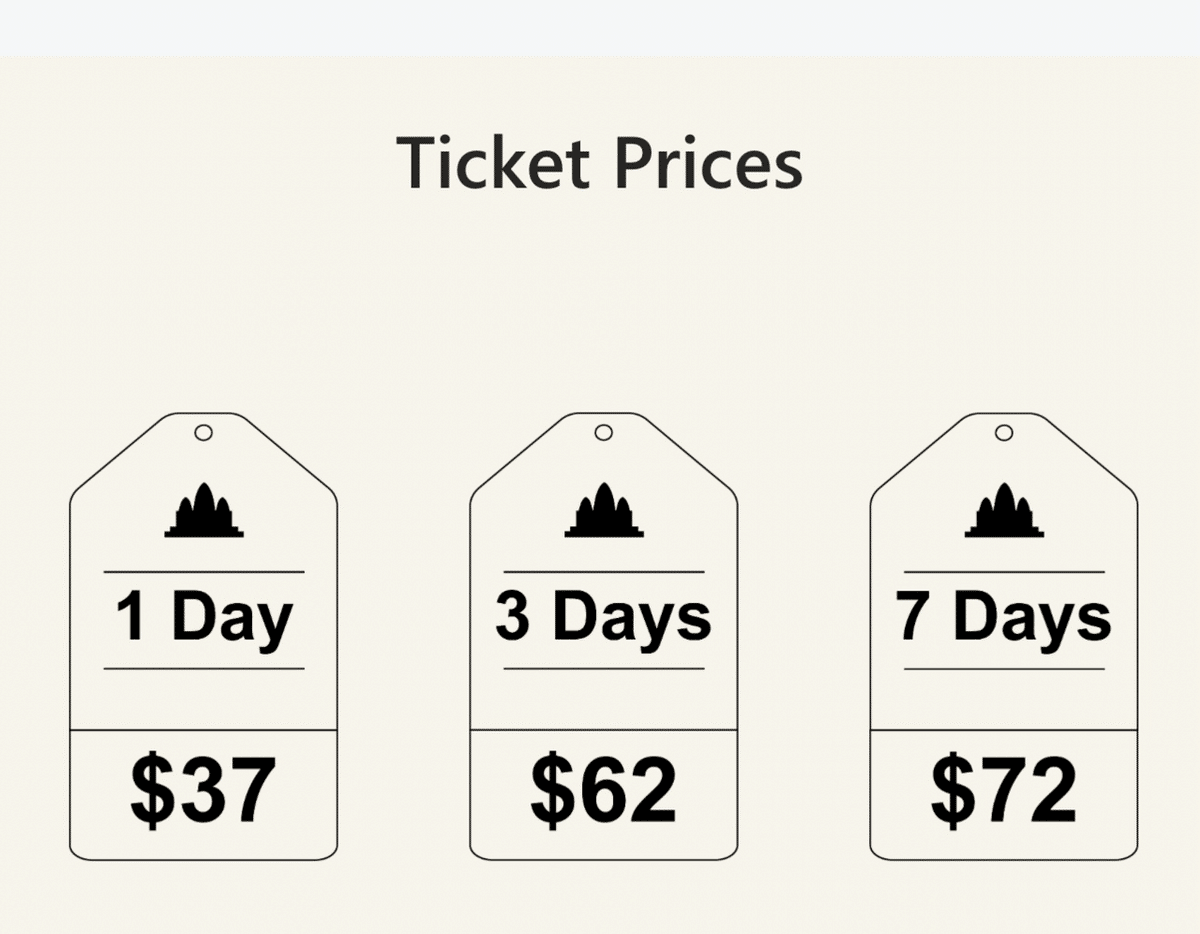Click the line above the "3 Days" label

pos(604,572)
